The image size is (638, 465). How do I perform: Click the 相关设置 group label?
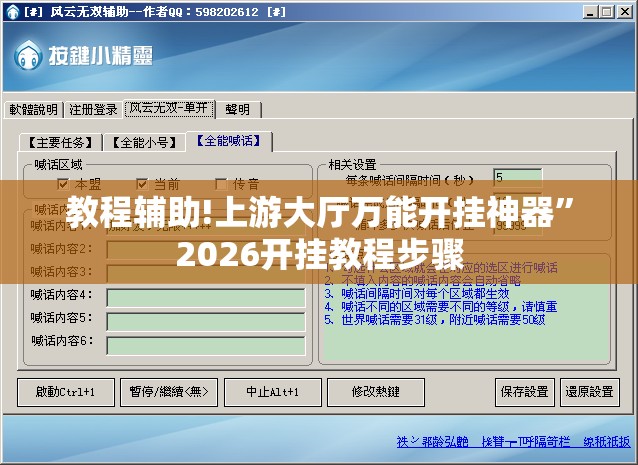[352, 165]
